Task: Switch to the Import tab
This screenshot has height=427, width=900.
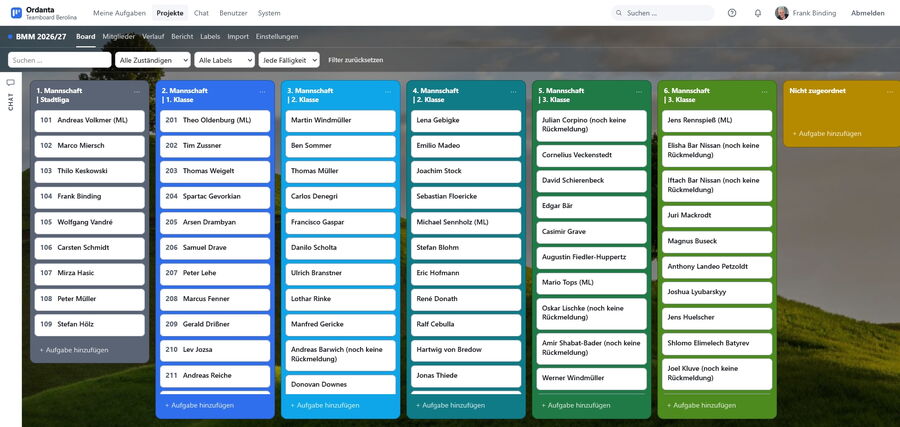Action: (238, 36)
